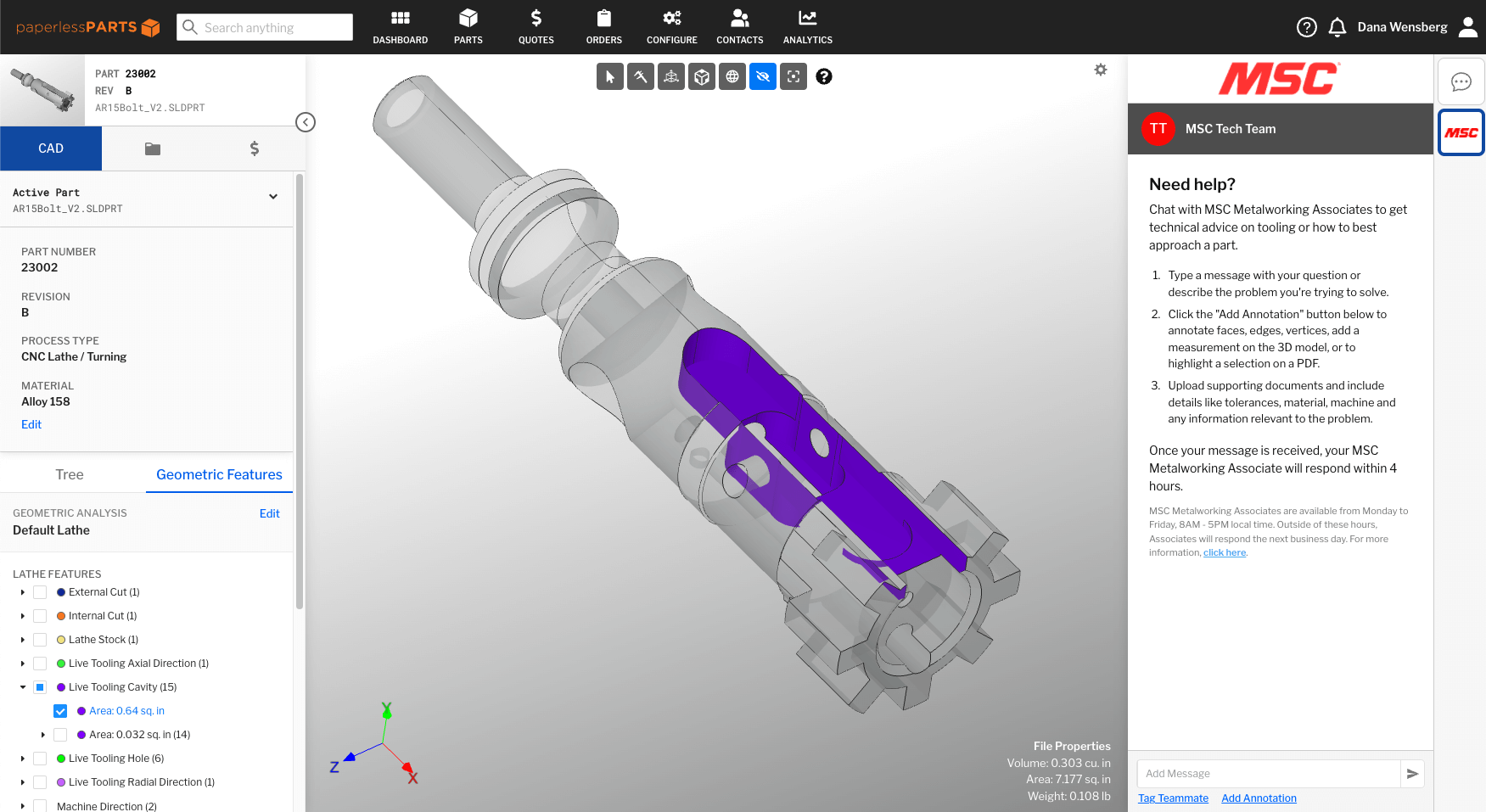Check Live Tooling Axial Direction checkbox
The height and width of the screenshot is (812, 1486).
coord(40,664)
